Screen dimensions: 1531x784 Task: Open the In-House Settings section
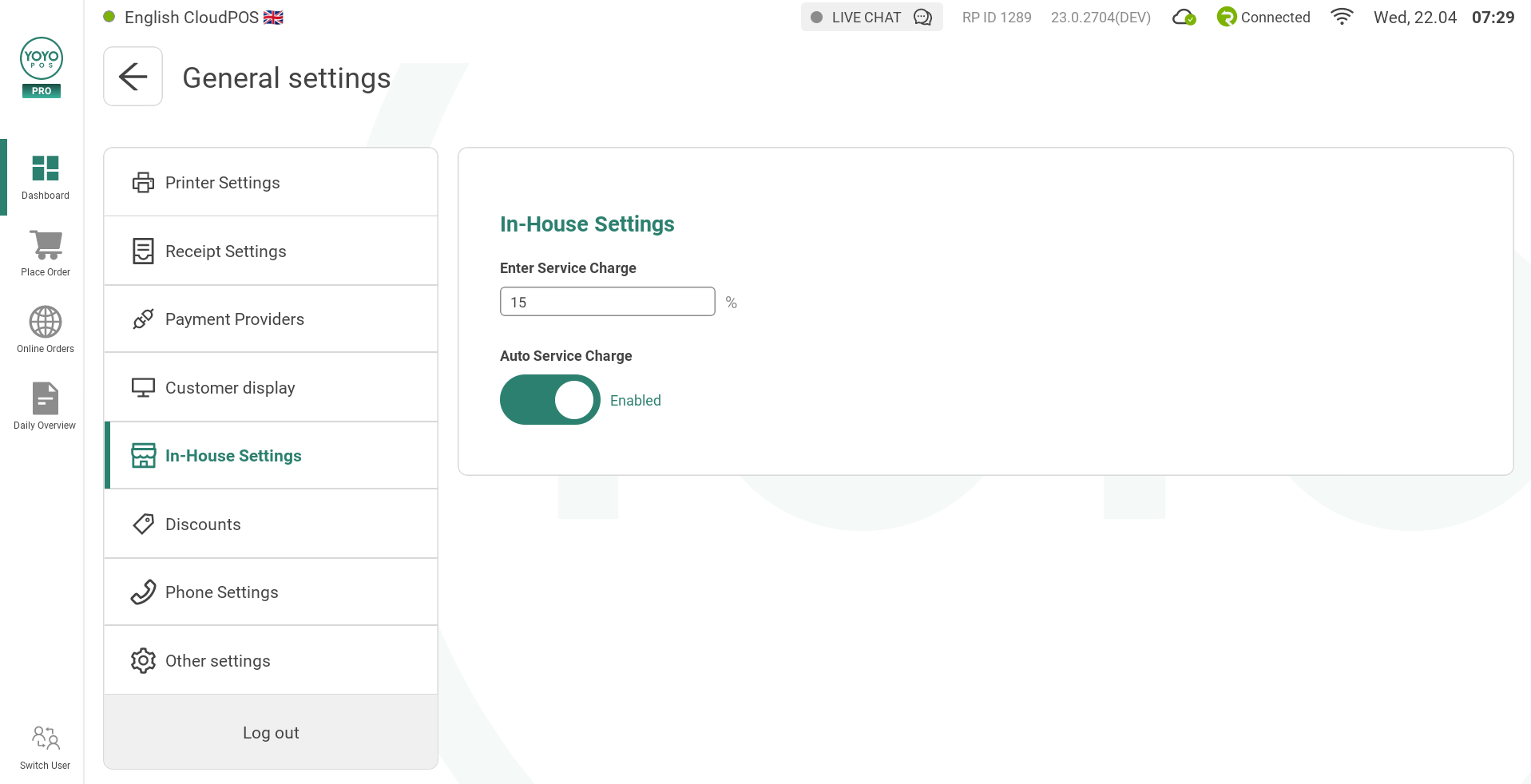[233, 455]
